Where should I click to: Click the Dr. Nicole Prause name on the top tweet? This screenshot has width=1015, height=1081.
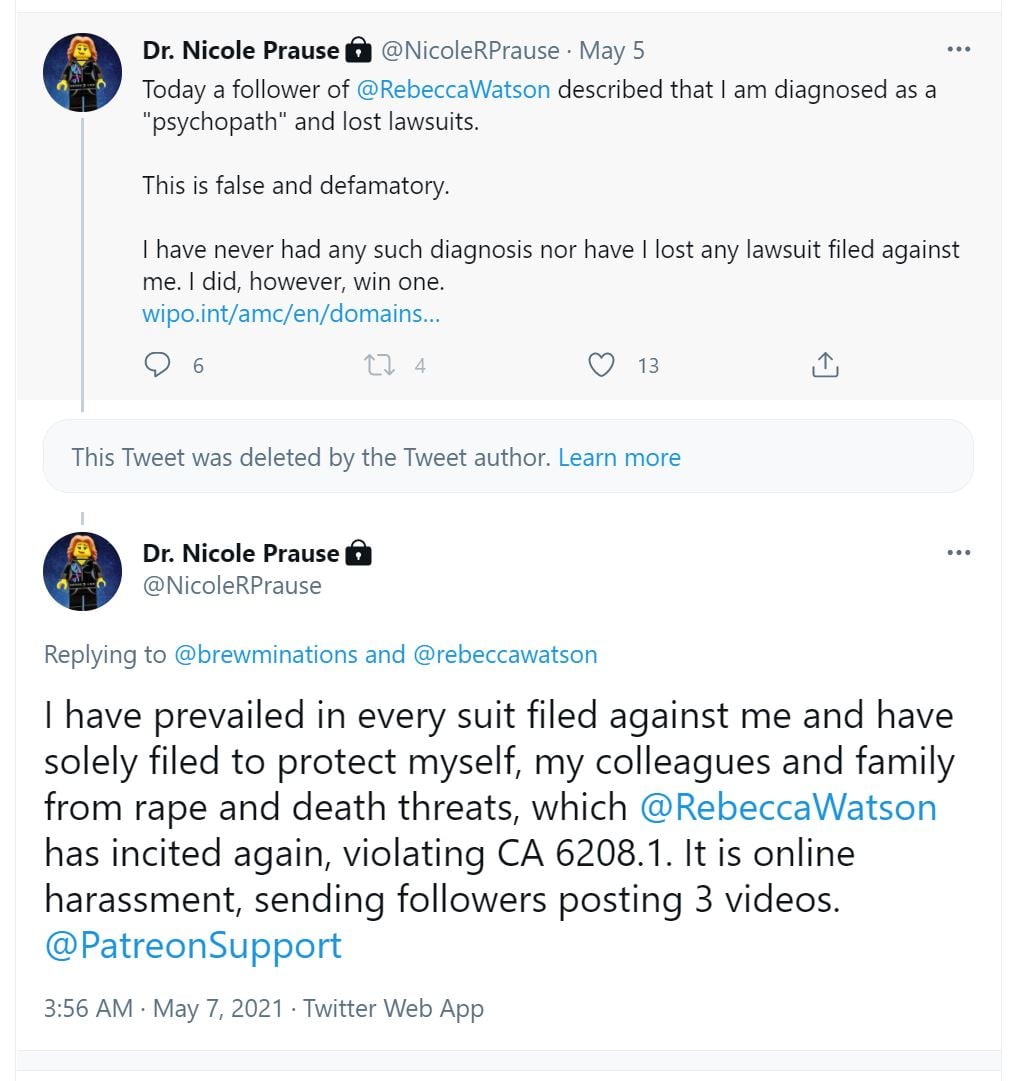coord(241,50)
